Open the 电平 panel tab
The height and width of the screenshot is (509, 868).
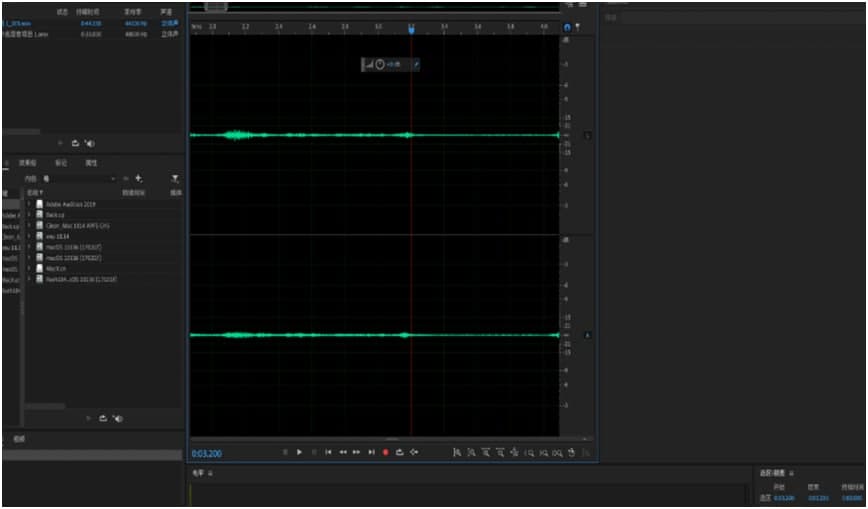pyautogui.click(x=198, y=474)
